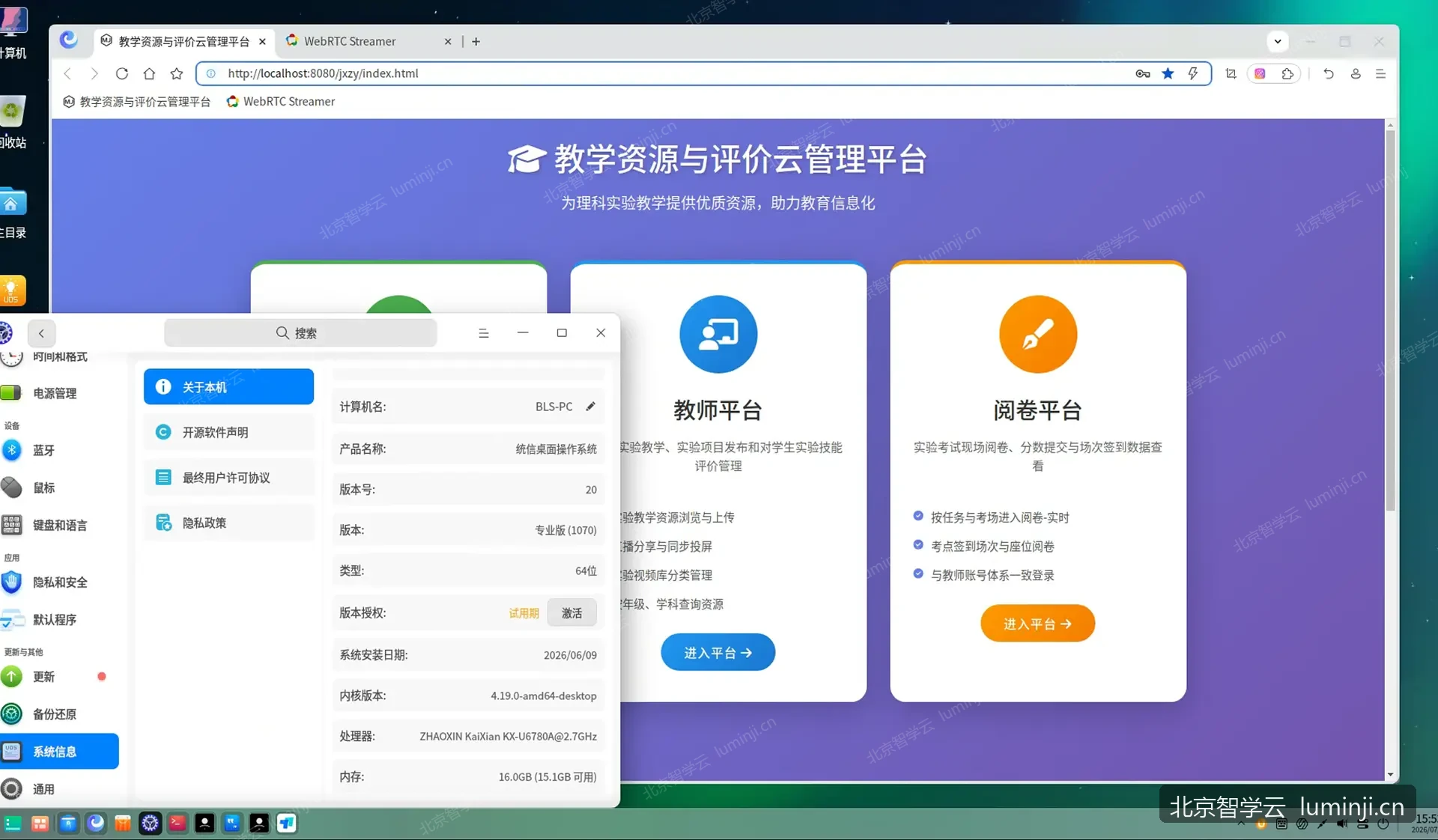This screenshot has width=1438, height=840.
Task: Open the browser main menu
Action: click(x=1380, y=73)
